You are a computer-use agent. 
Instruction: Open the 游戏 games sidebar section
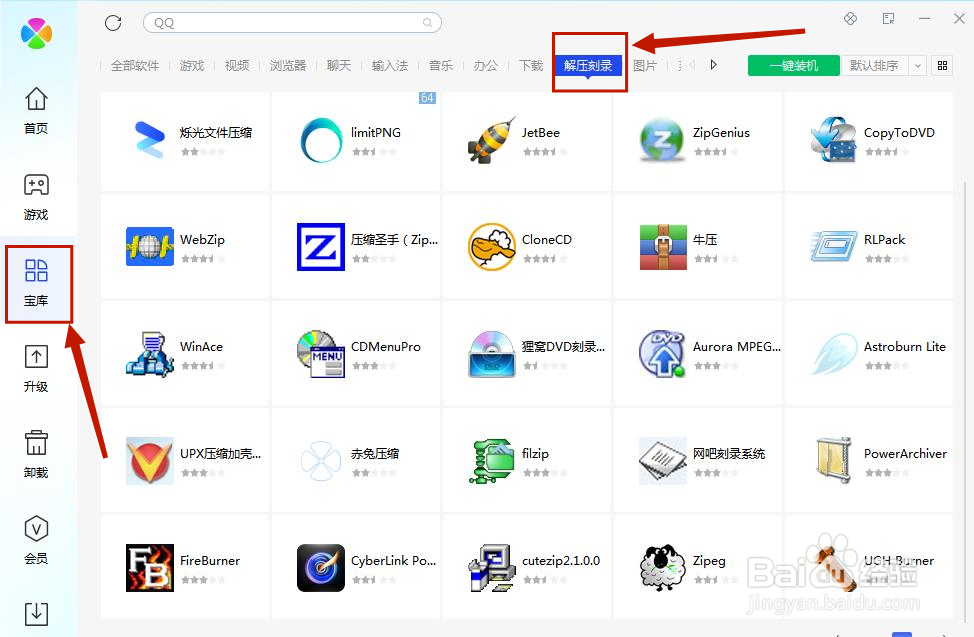pos(36,185)
